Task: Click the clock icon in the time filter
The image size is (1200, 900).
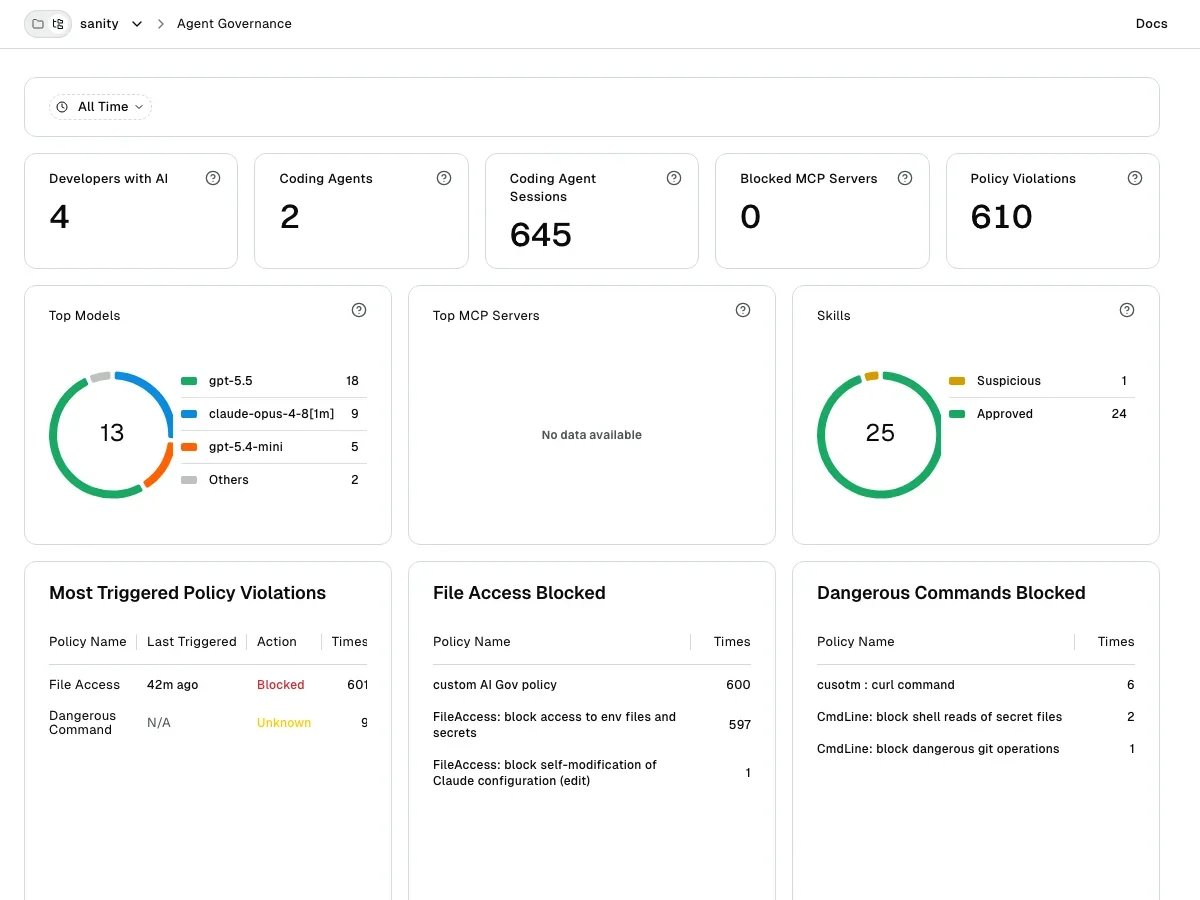Action: point(62,107)
